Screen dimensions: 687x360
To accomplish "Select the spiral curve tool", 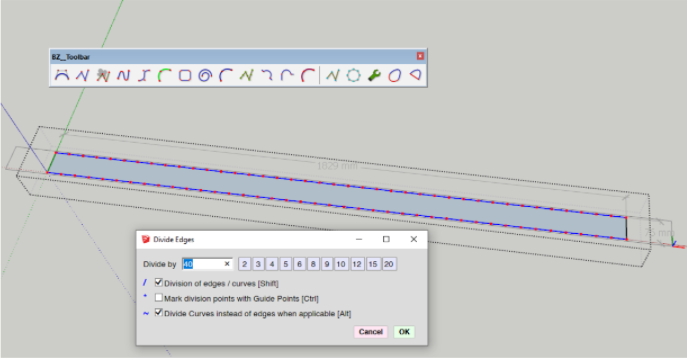I will [205, 75].
